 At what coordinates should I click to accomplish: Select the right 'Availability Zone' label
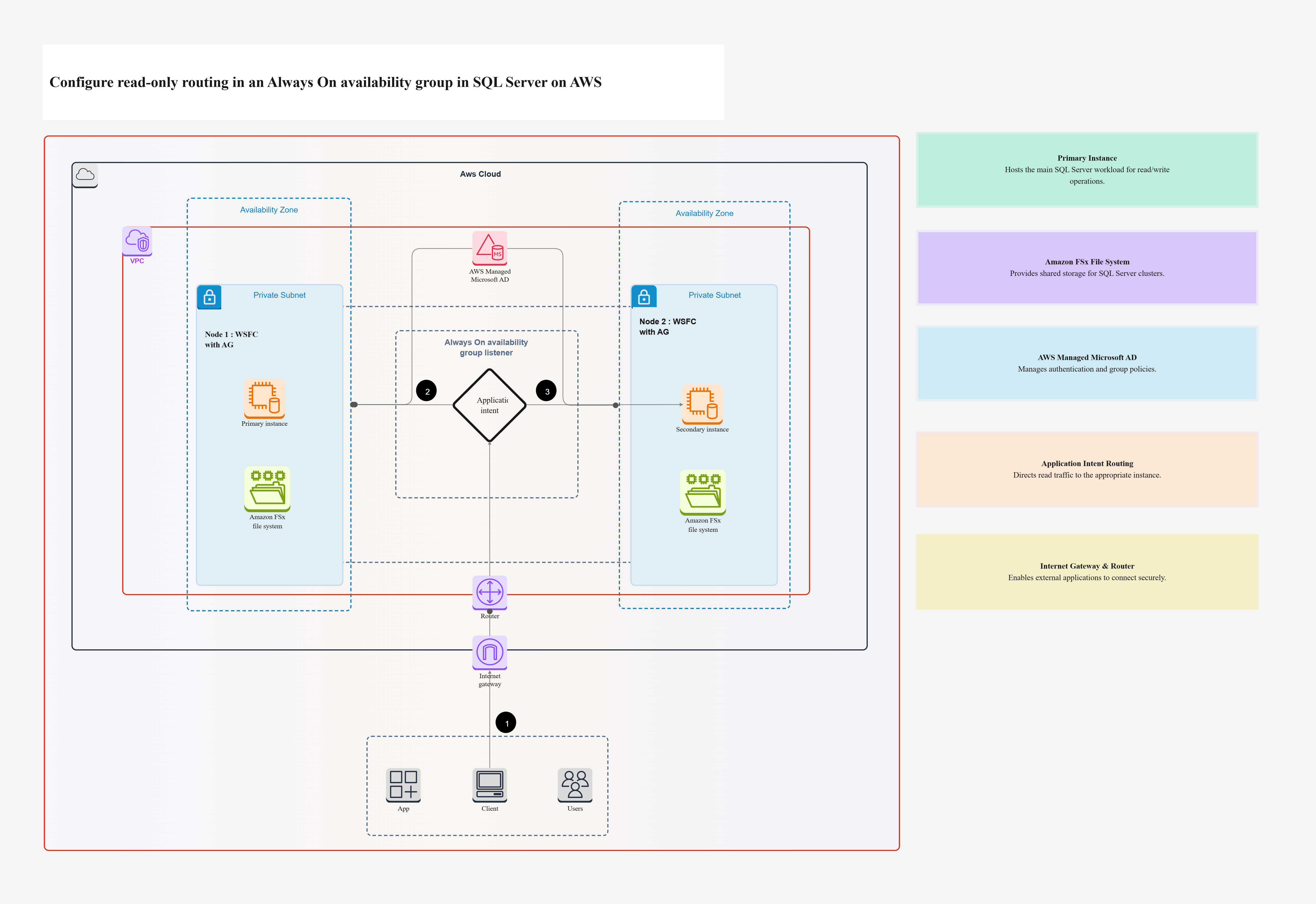704,213
